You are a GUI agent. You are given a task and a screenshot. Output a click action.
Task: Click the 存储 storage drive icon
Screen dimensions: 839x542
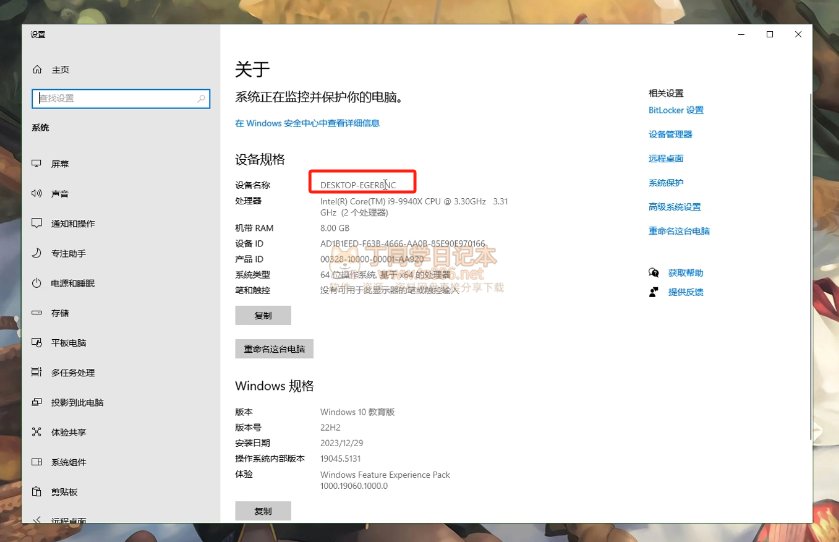click(36, 312)
